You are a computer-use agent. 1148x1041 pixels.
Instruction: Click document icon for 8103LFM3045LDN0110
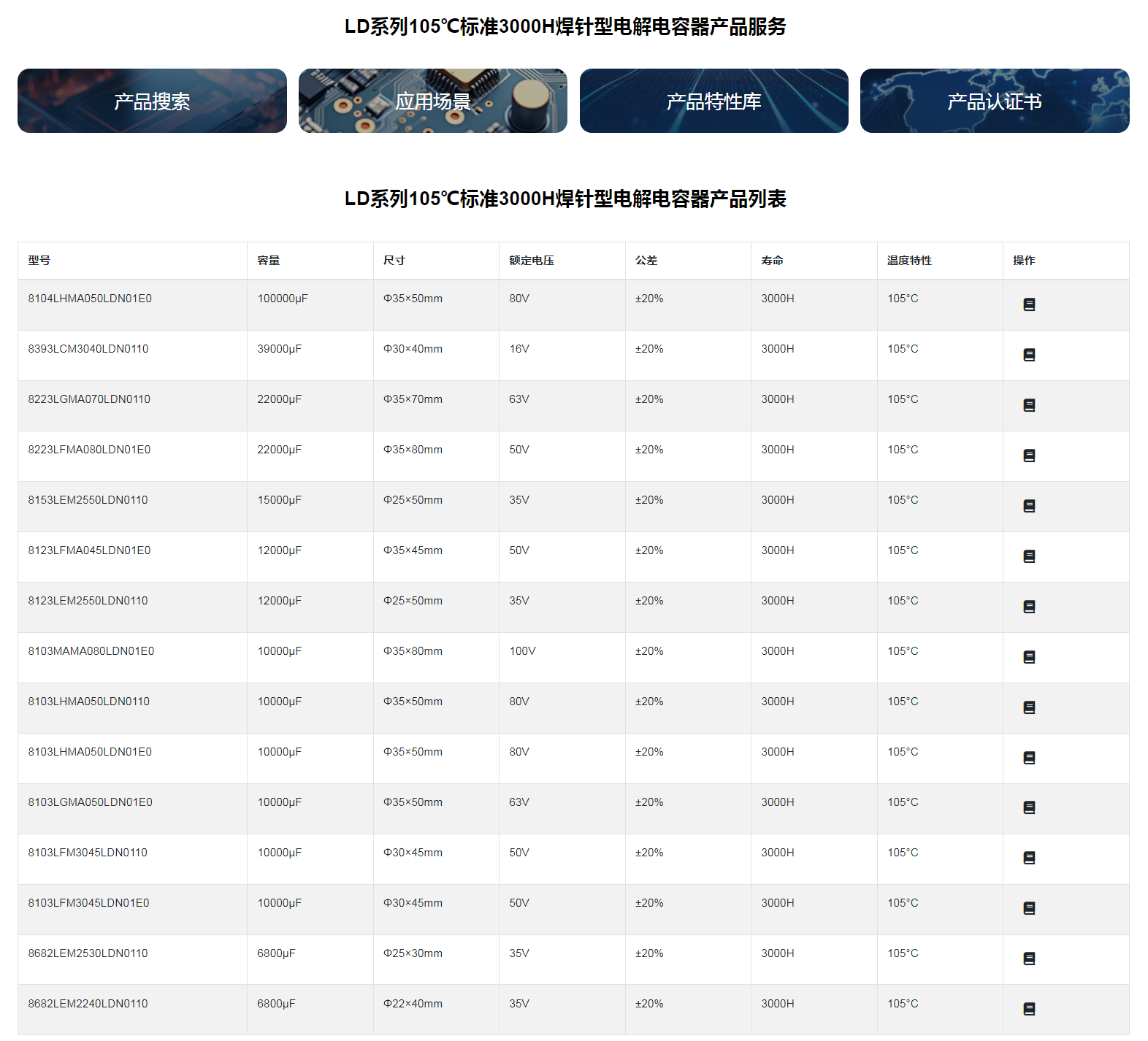[1029, 858]
